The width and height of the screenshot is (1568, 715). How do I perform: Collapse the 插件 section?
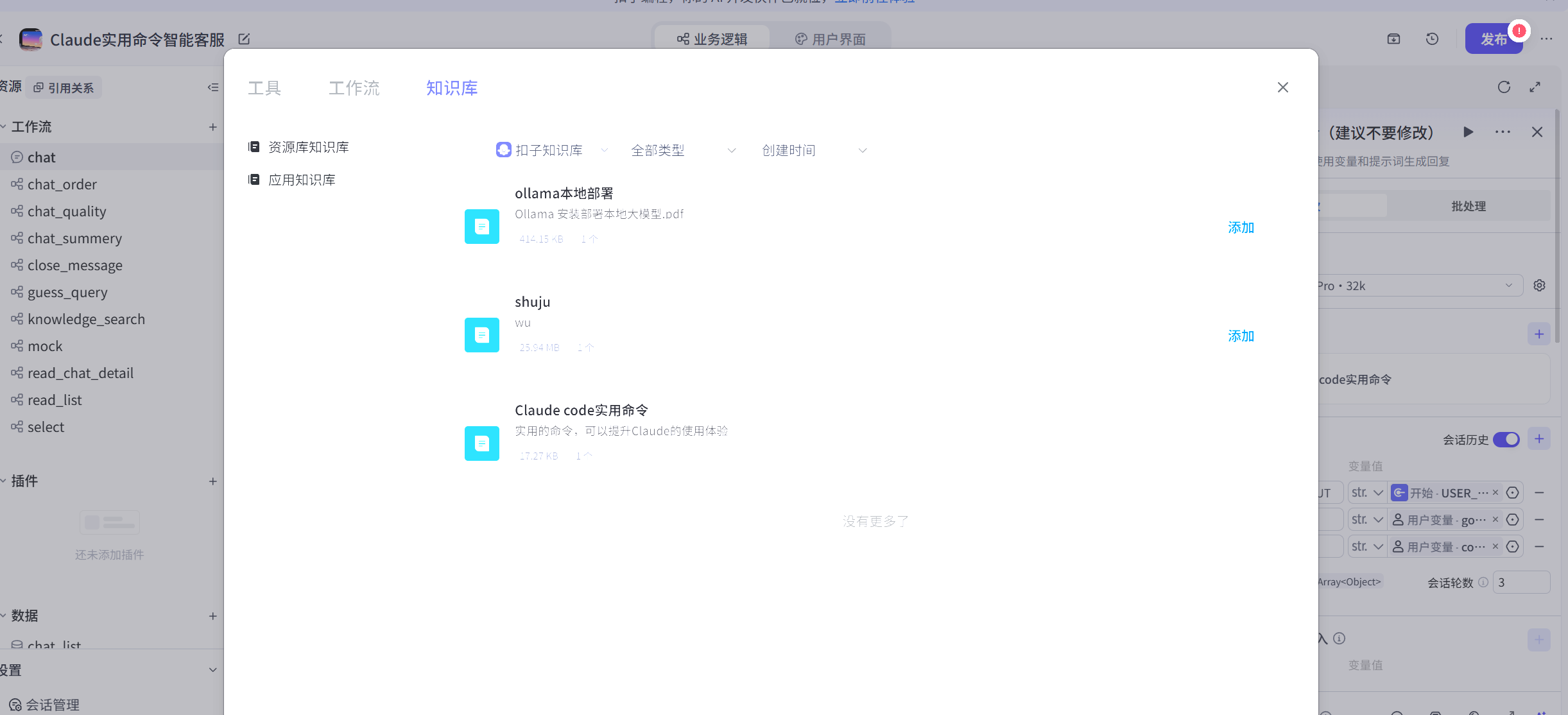pos(3,481)
